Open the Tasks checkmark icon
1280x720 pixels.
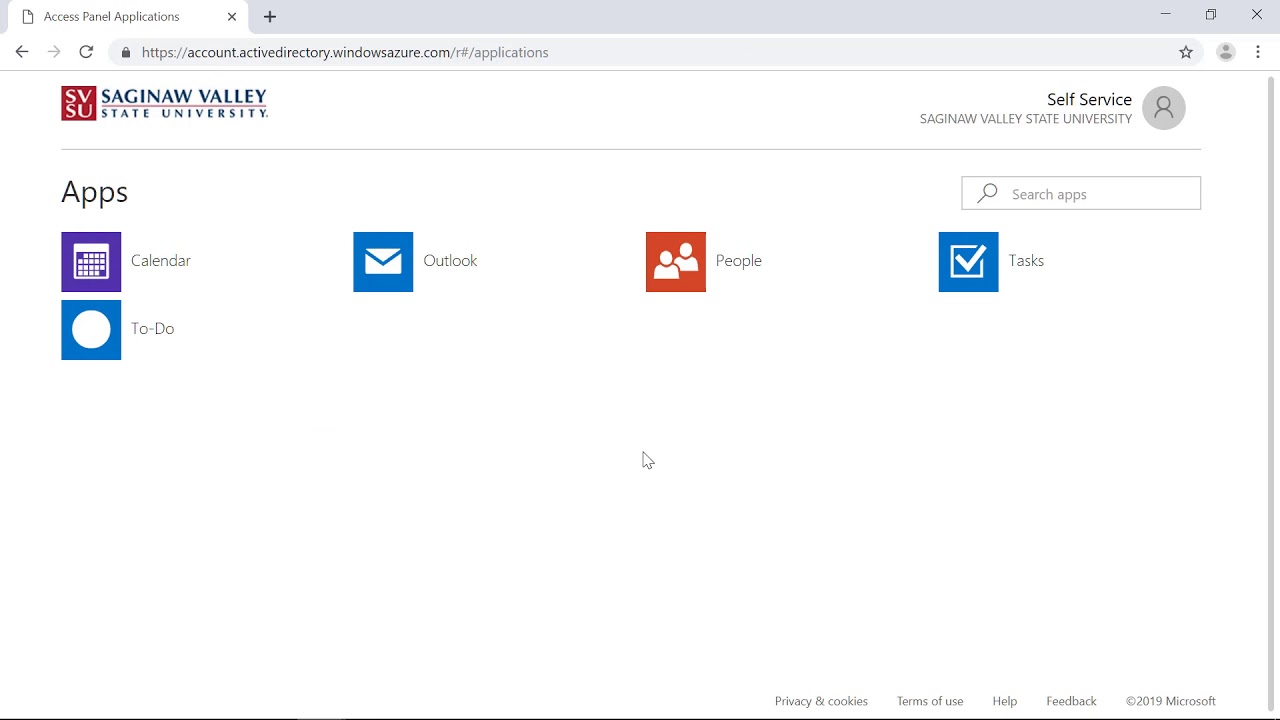(x=968, y=262)
